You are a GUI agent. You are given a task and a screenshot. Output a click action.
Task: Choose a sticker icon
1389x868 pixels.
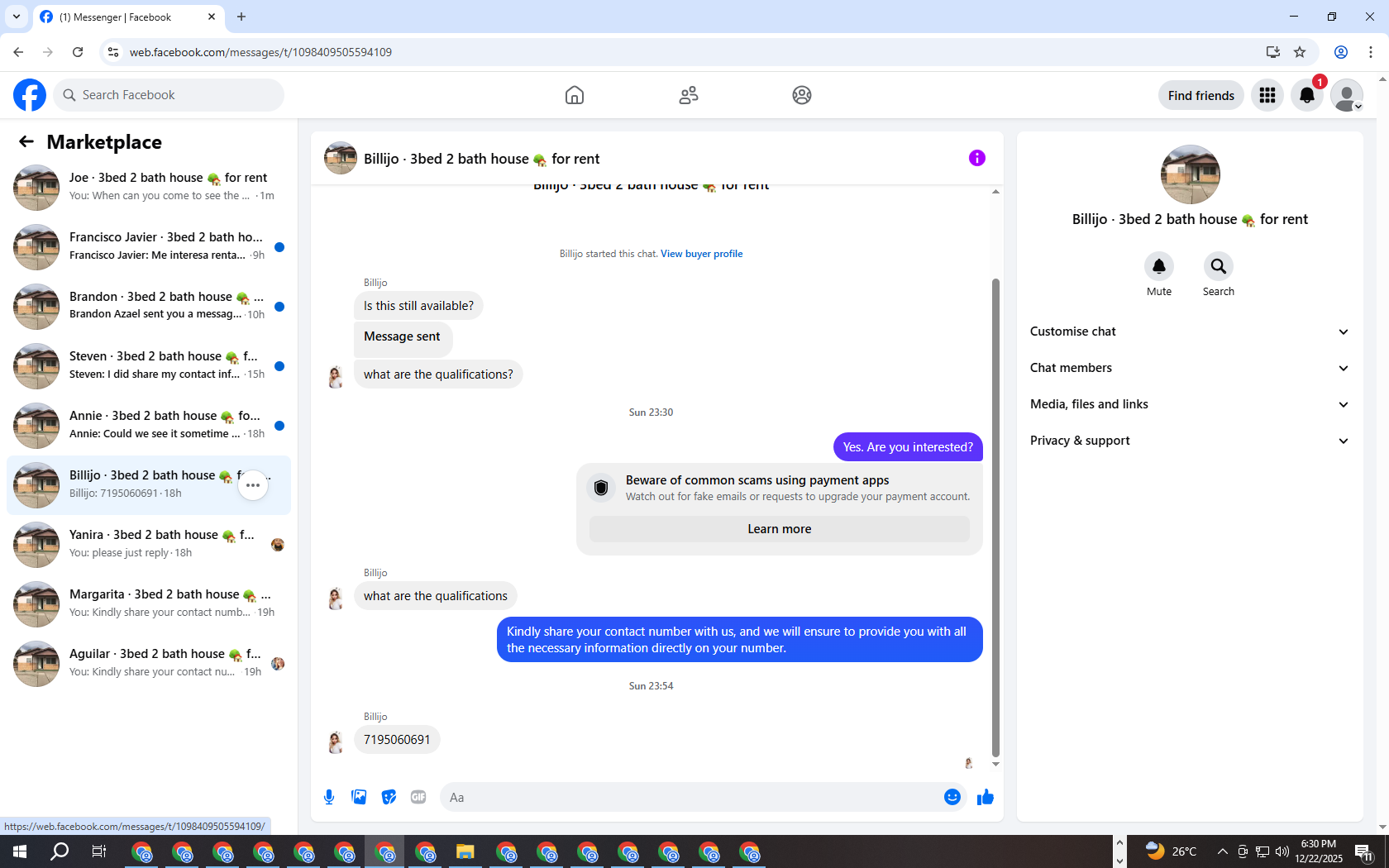[389, 797]
